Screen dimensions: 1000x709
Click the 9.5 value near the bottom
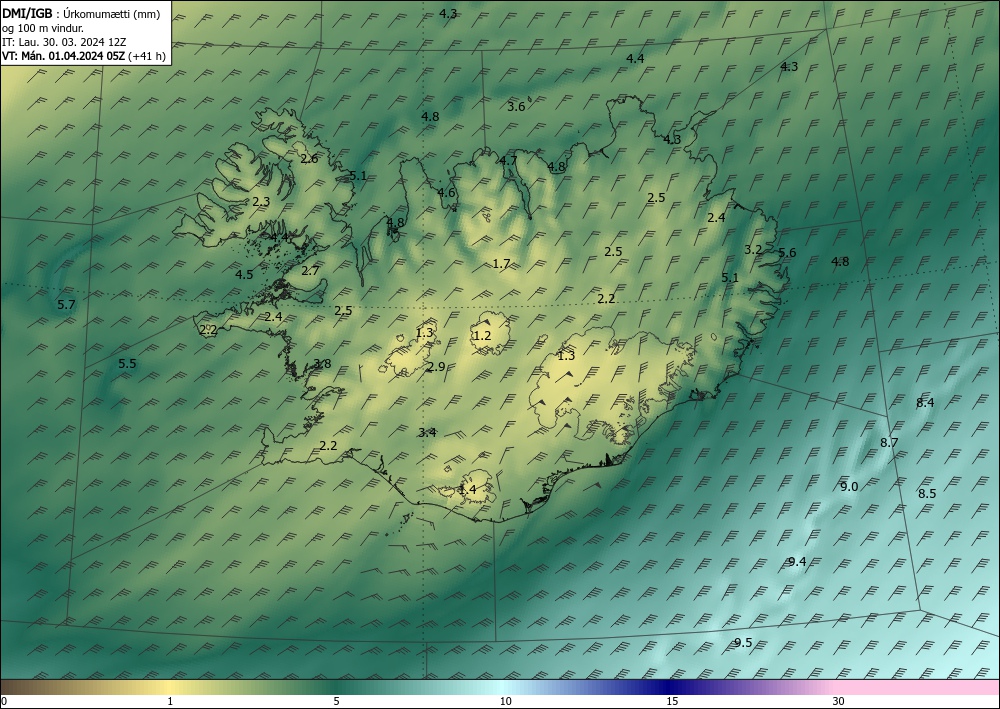[743, 643]
